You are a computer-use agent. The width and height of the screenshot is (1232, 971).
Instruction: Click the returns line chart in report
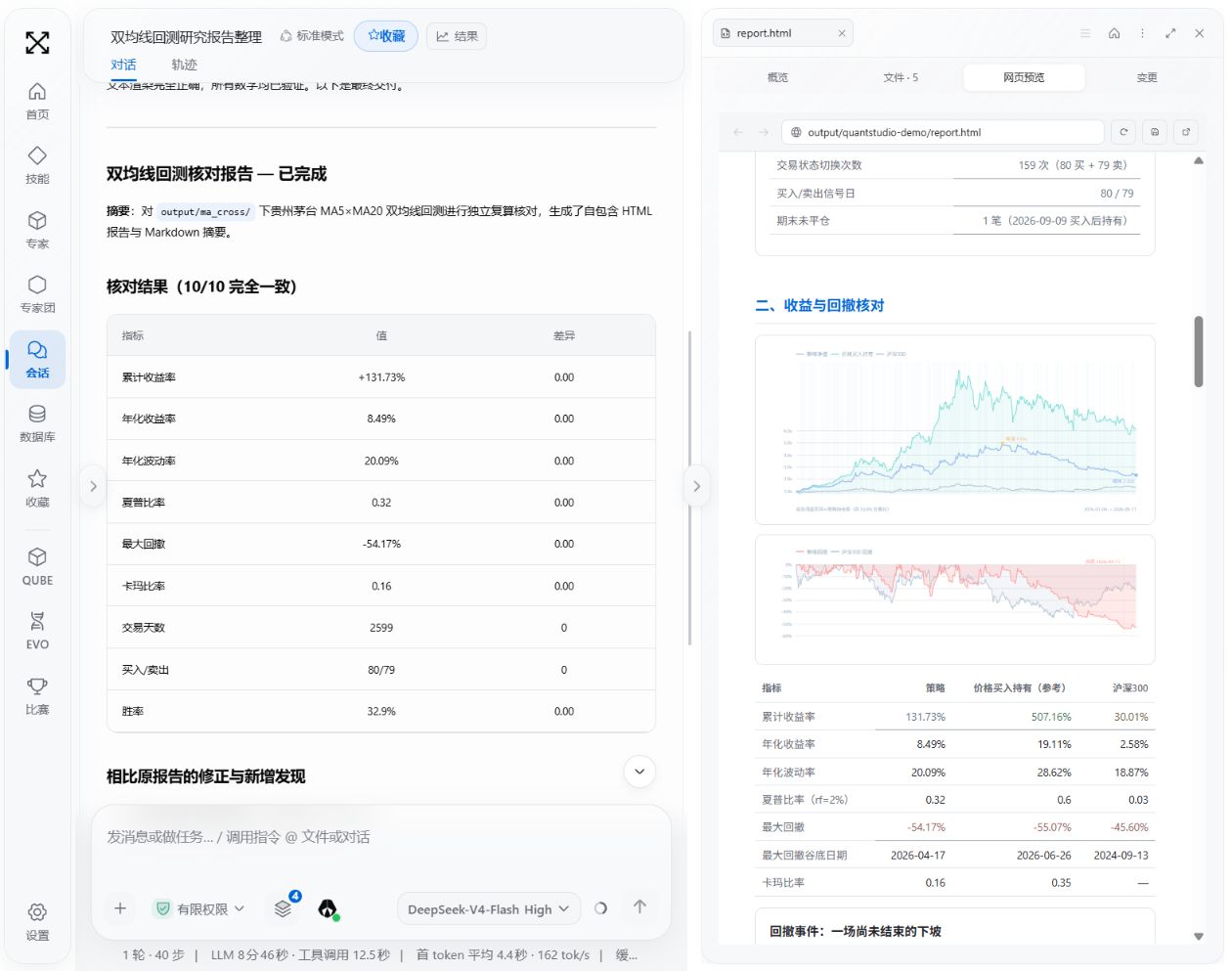click(x=954, y=430)
